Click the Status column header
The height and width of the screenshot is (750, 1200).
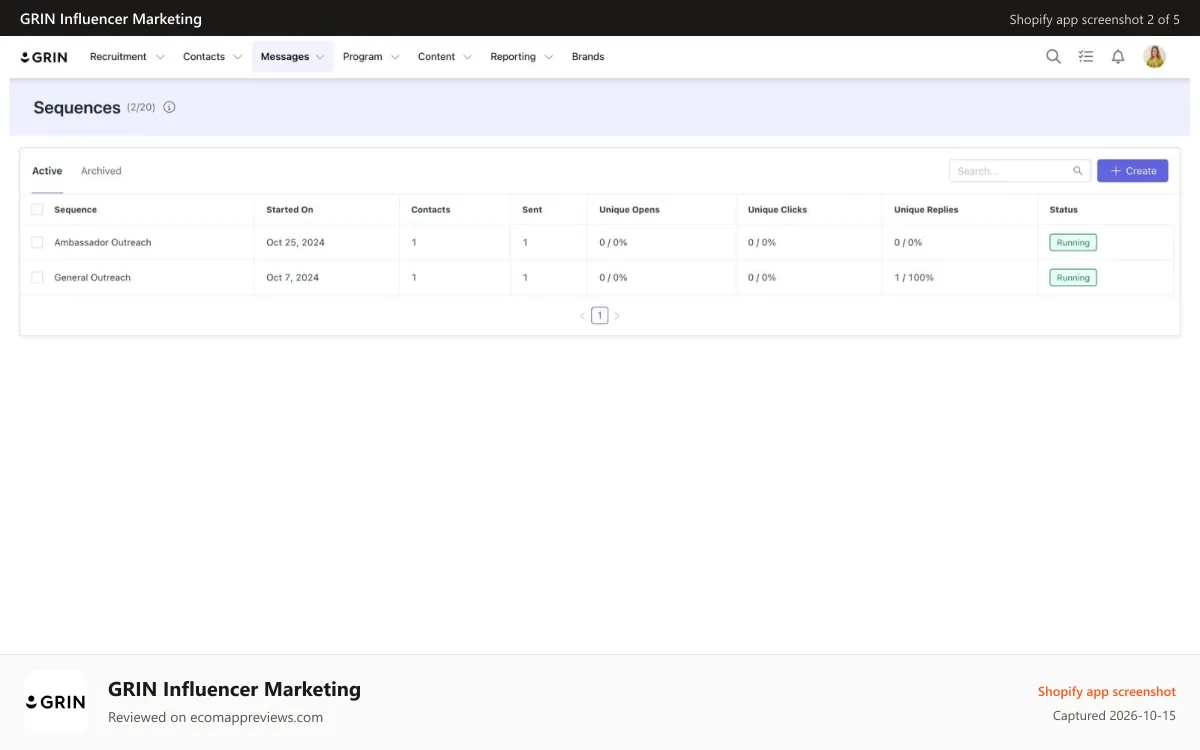click(1064, 210)
